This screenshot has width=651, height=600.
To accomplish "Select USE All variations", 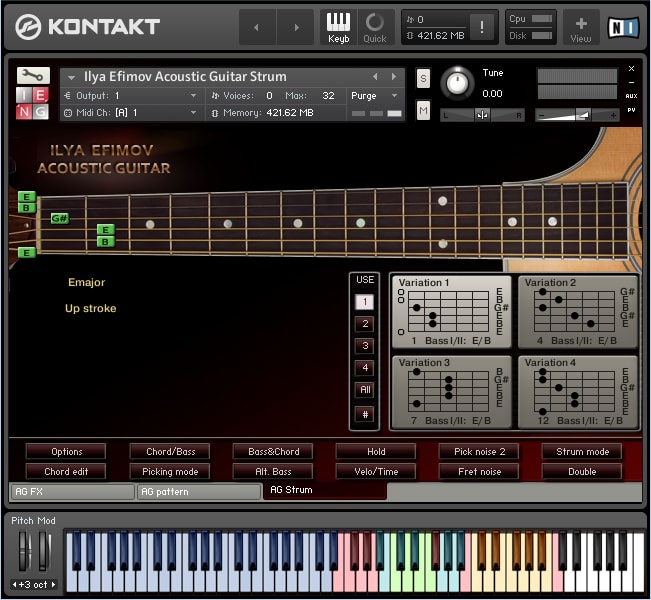I will click(365, 390).
